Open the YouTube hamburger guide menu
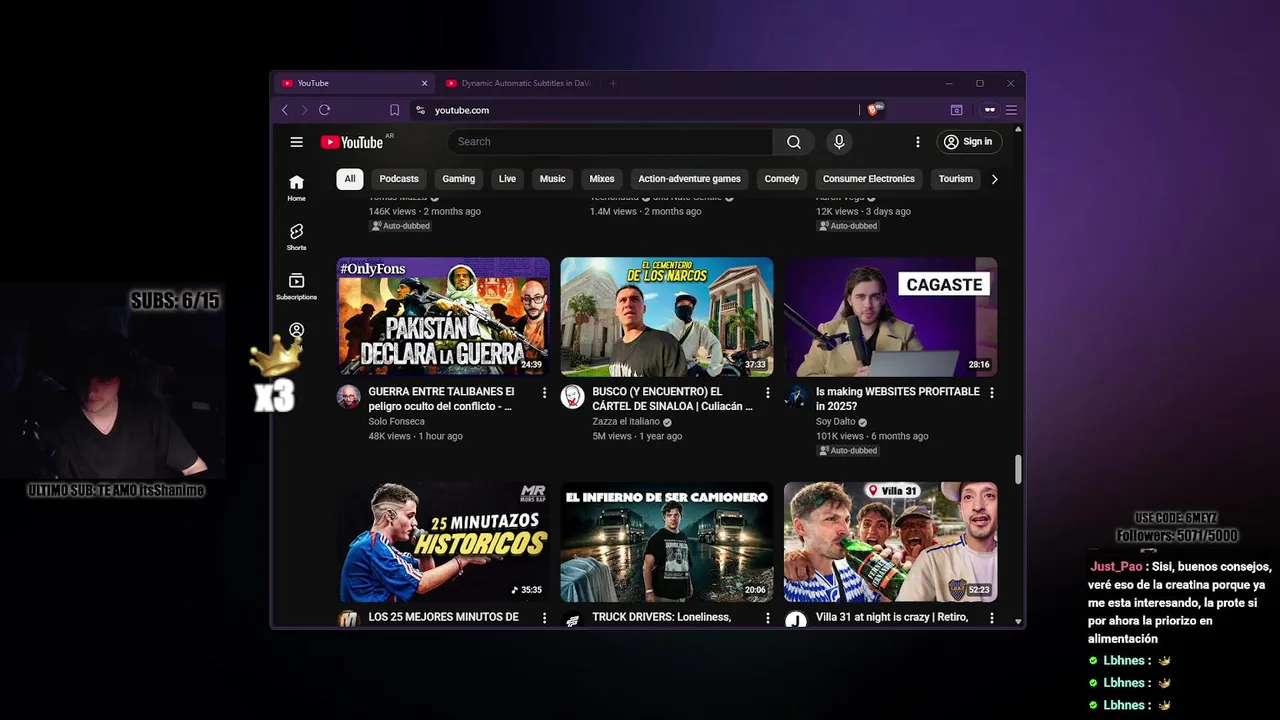The height and width of the screenshot is (720, 1280). [296, 142]
